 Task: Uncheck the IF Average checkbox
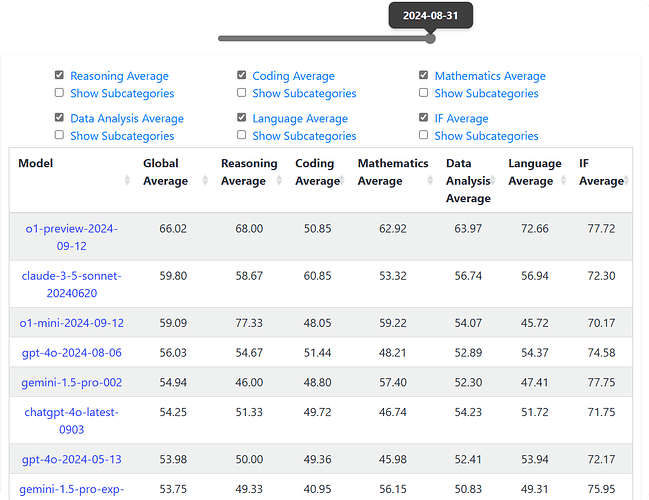click(x=423, y=118)
